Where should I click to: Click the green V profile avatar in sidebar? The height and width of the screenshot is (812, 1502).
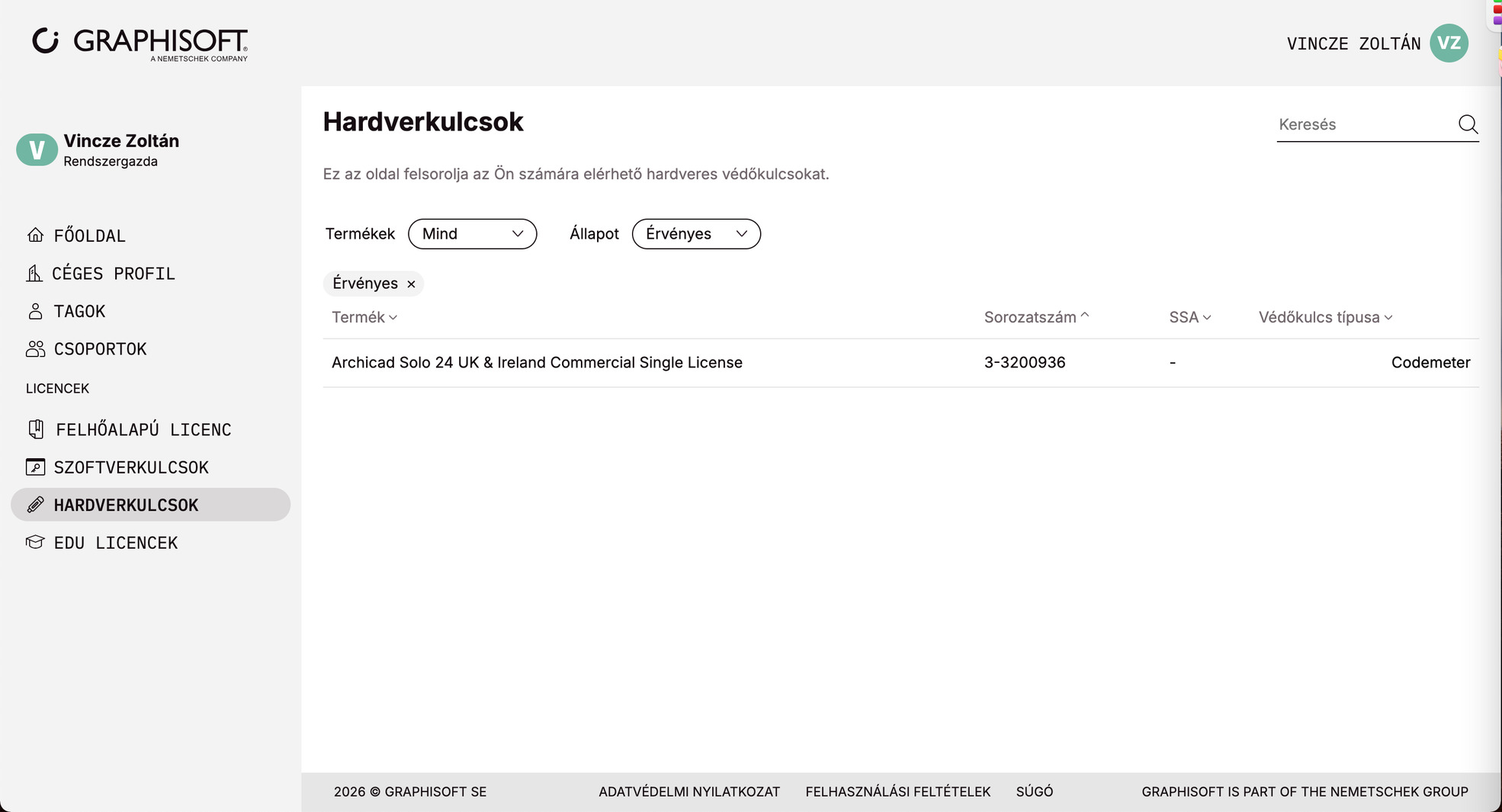pos(37,149)
